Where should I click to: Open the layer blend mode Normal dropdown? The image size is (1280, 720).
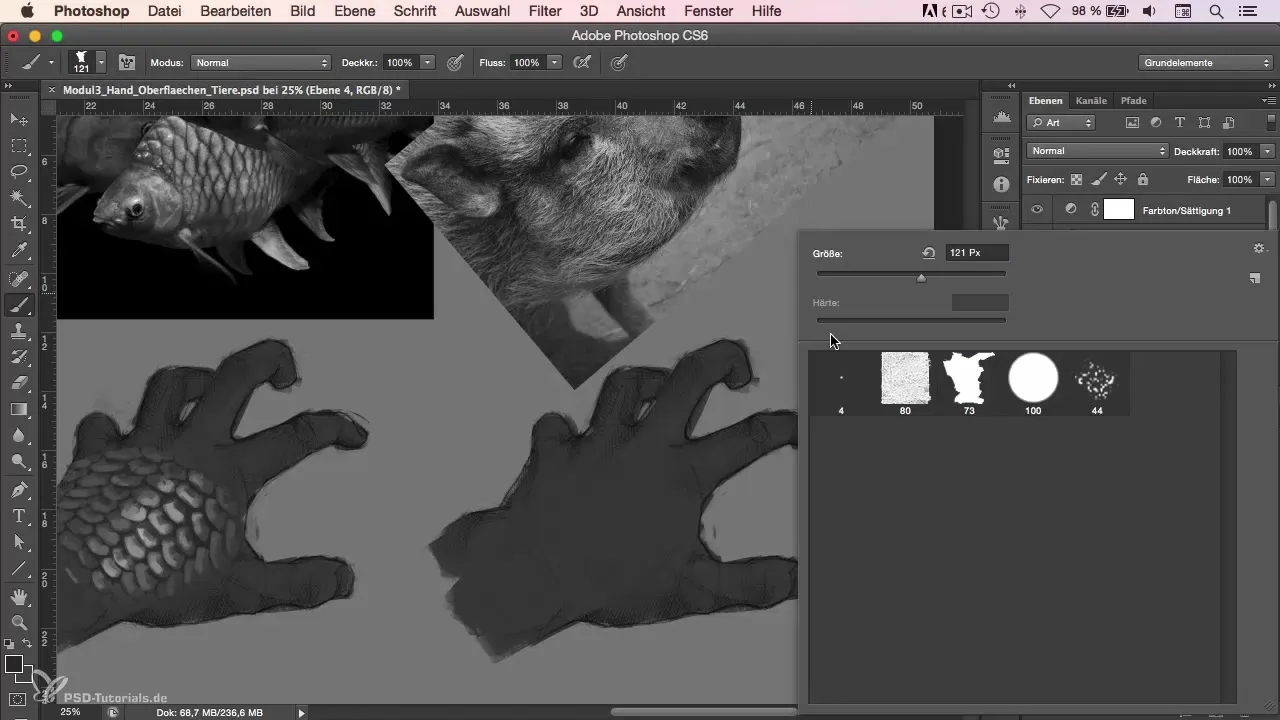(1097, 151)
